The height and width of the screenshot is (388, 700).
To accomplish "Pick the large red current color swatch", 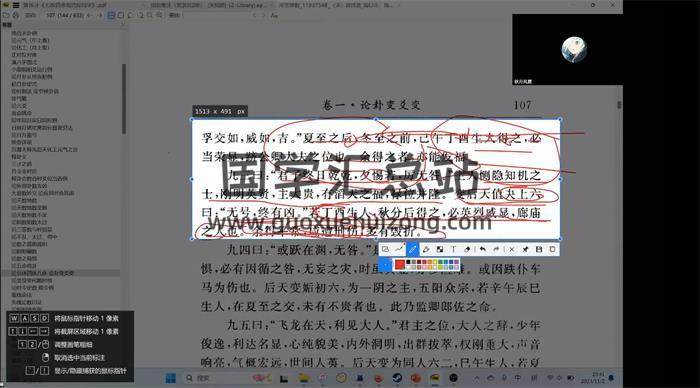I will click(x=400, y=265).
